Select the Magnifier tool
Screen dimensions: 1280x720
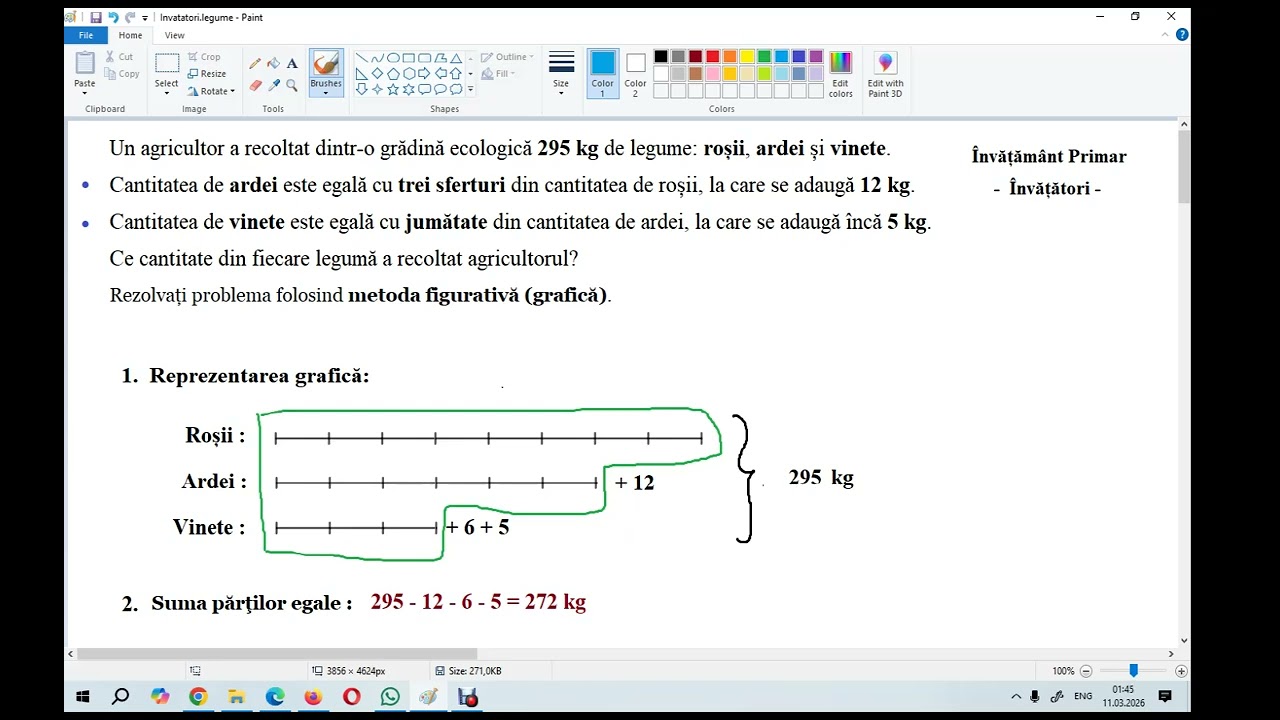292,85
